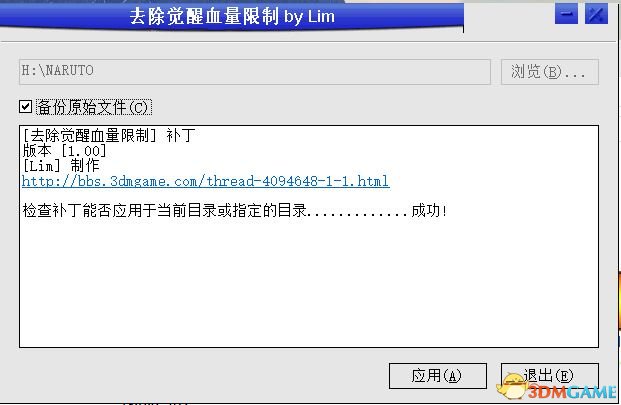
Task: Click empty area of the log box
Action: [x=309, y=285]
